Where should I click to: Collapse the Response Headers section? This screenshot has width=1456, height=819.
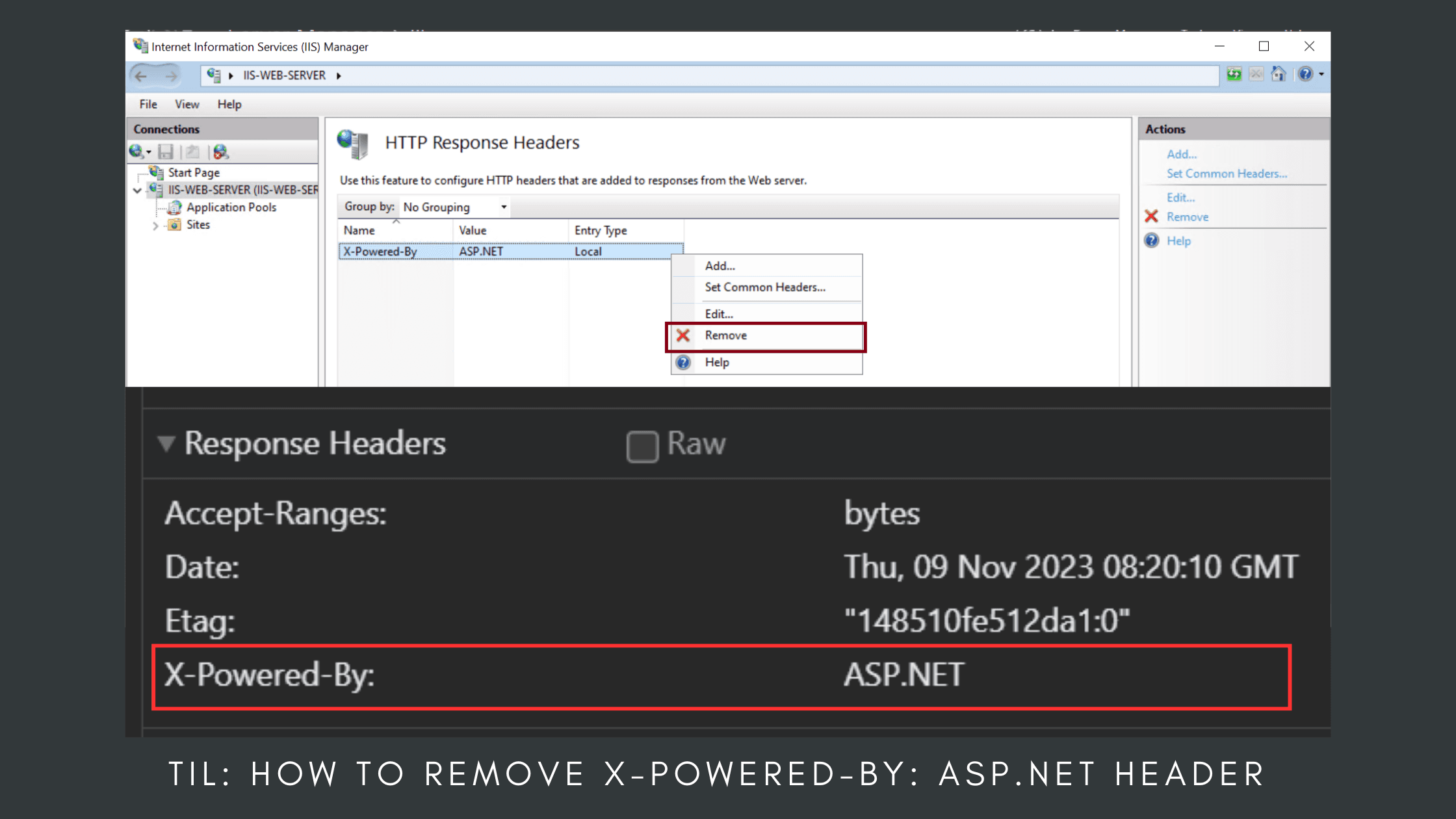point(167,444)
